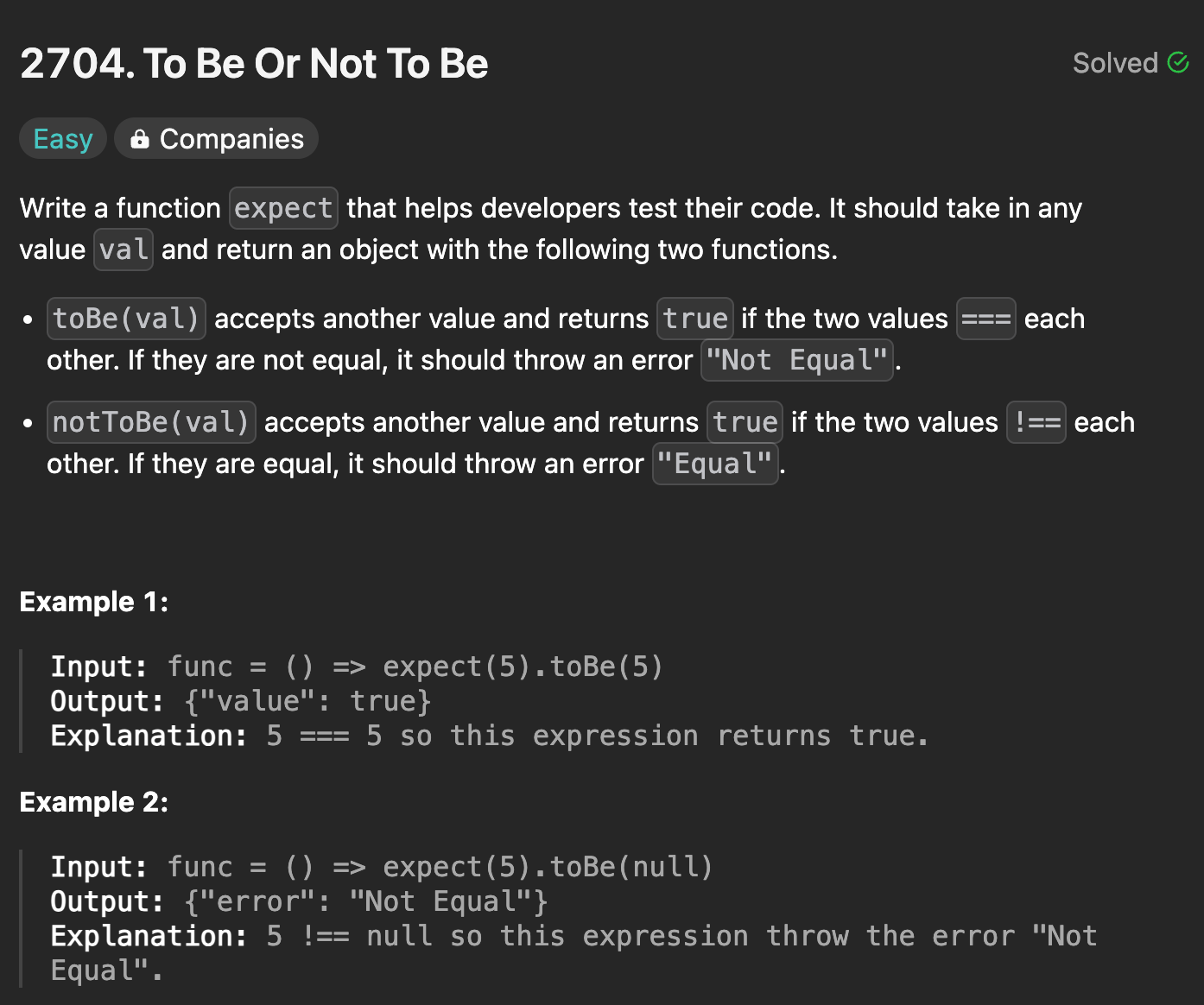
Task: Click Example 1 input line expect(5).toBe(5)
Action: tap(357, 667)
